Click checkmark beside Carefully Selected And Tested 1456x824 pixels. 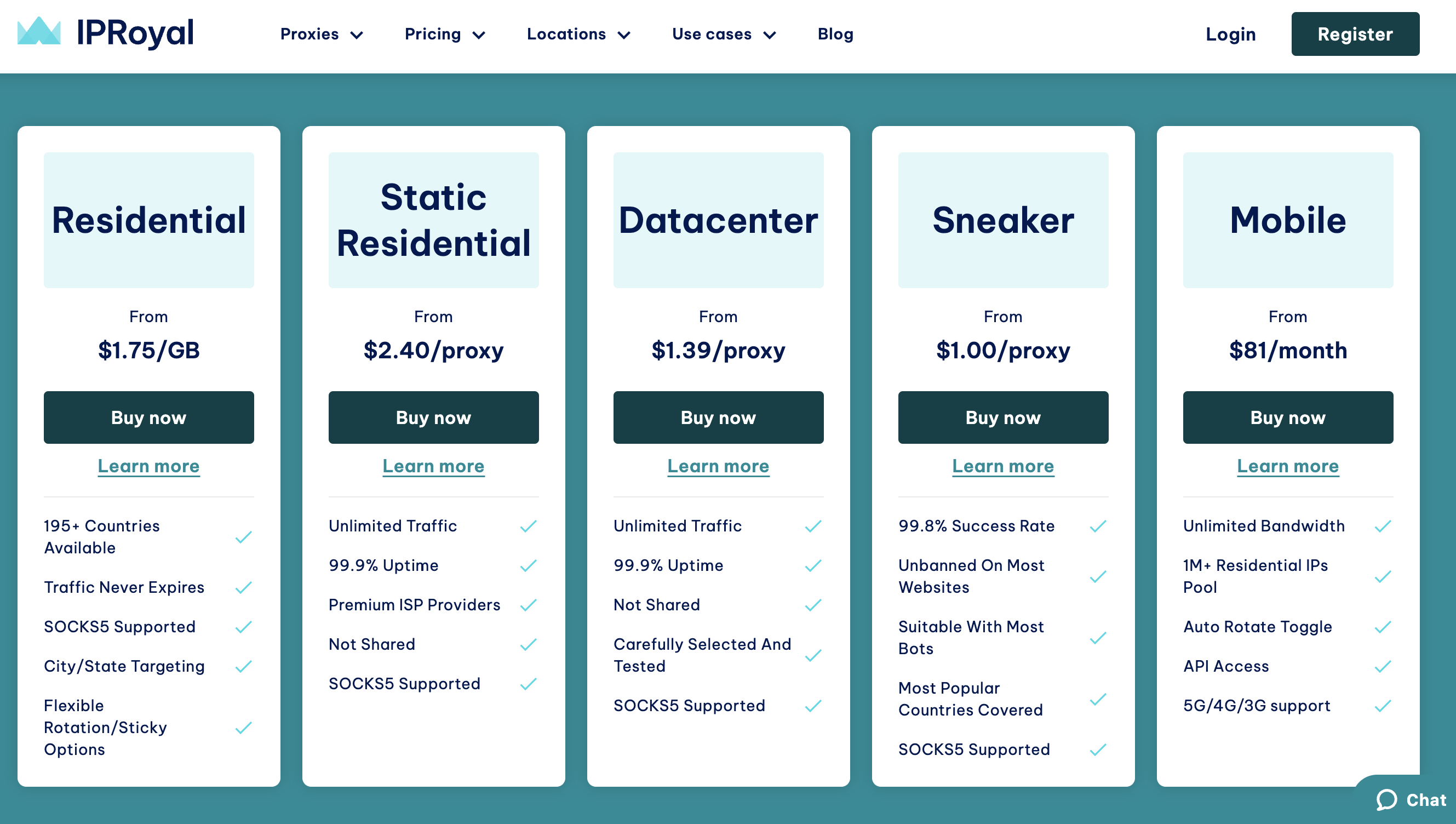(813, 655)
